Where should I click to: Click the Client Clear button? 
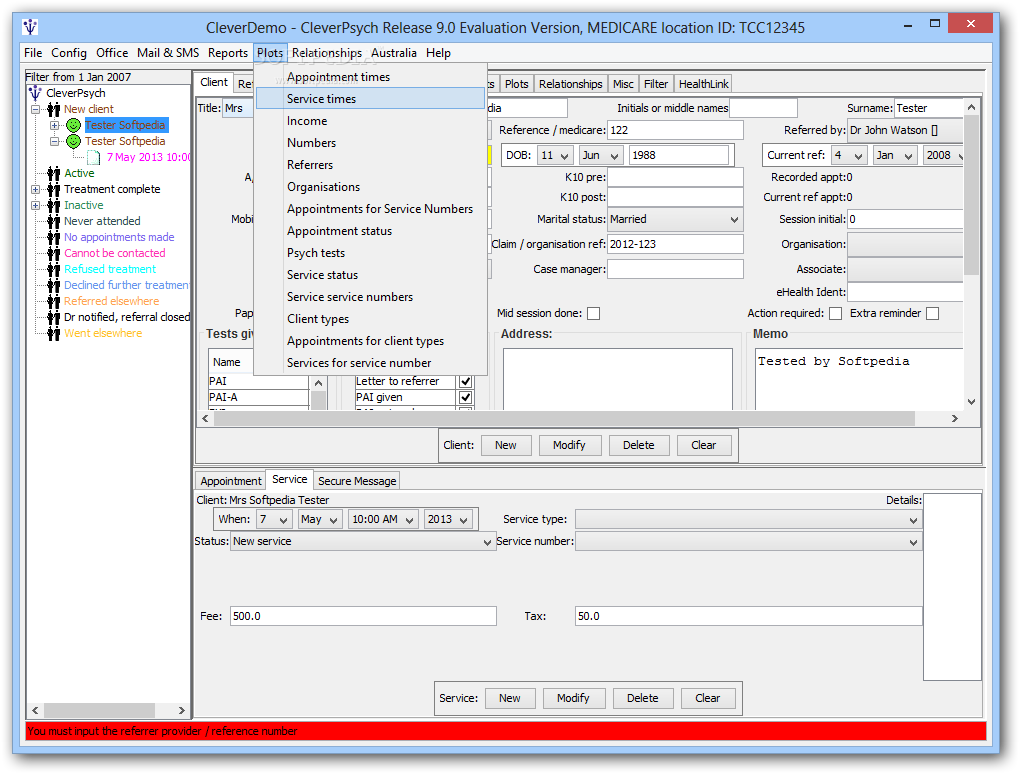click(x=703, y=446)
